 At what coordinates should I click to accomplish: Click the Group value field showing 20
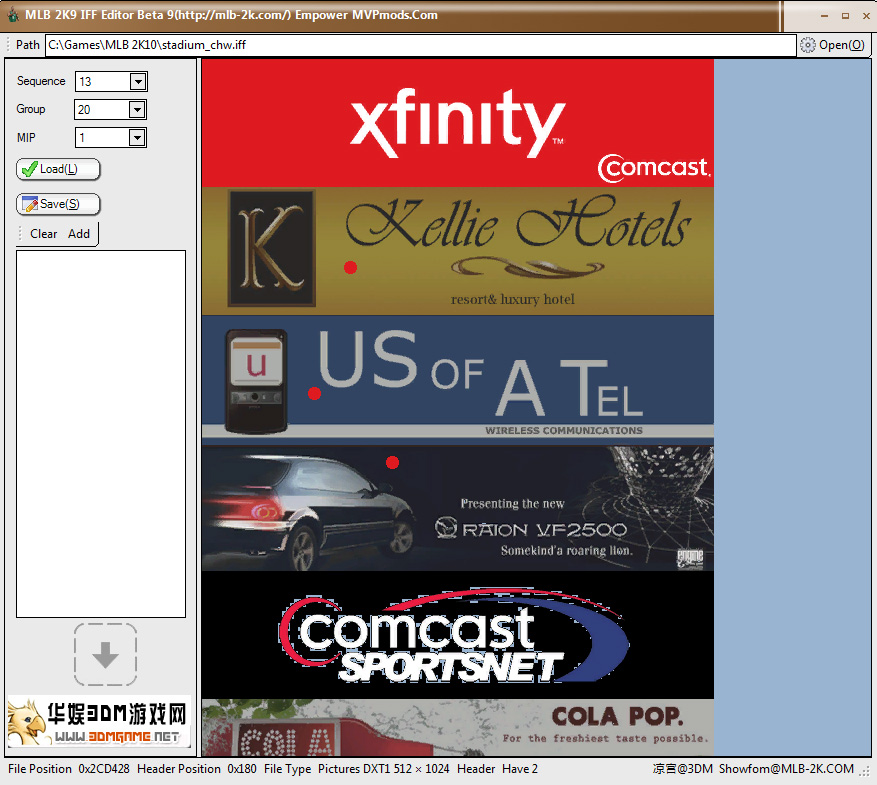tap(102, 110)
